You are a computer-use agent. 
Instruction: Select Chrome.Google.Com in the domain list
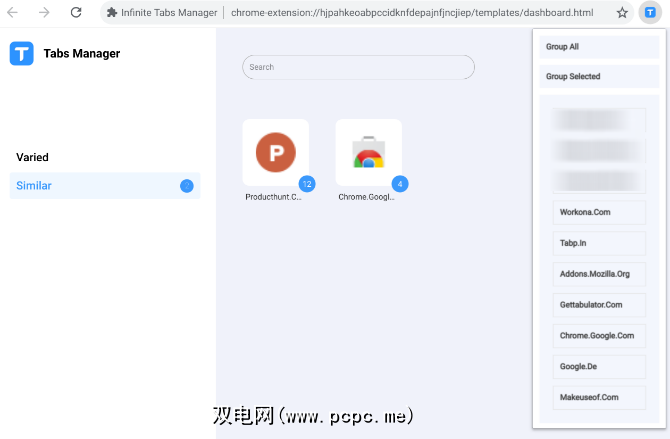coord(599,336)
